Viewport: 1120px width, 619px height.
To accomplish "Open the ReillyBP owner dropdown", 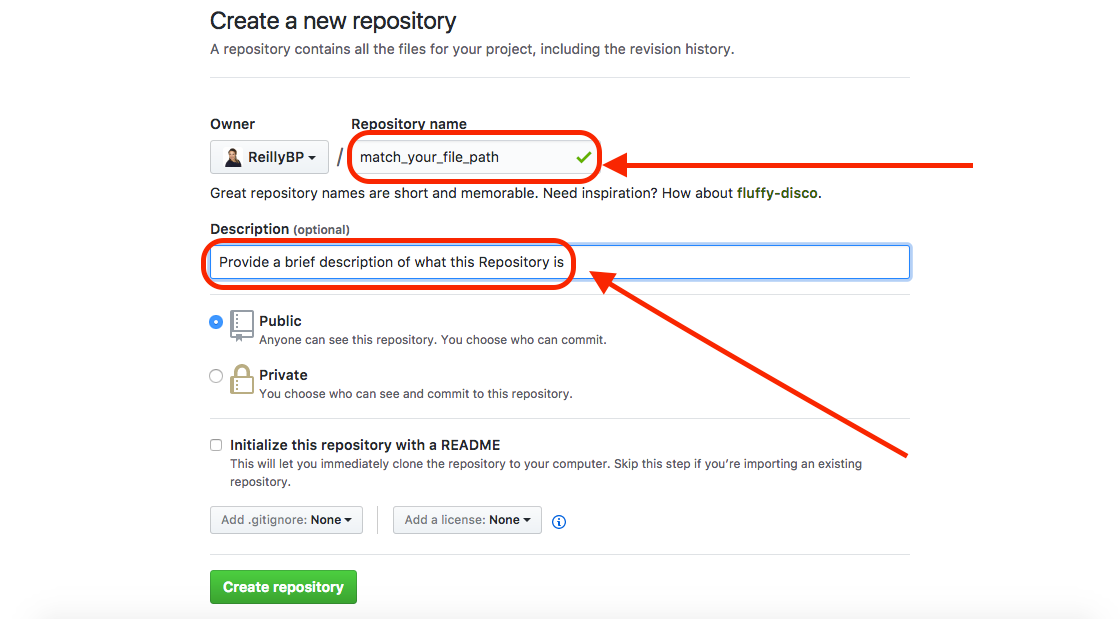I will tap(269, 156).
